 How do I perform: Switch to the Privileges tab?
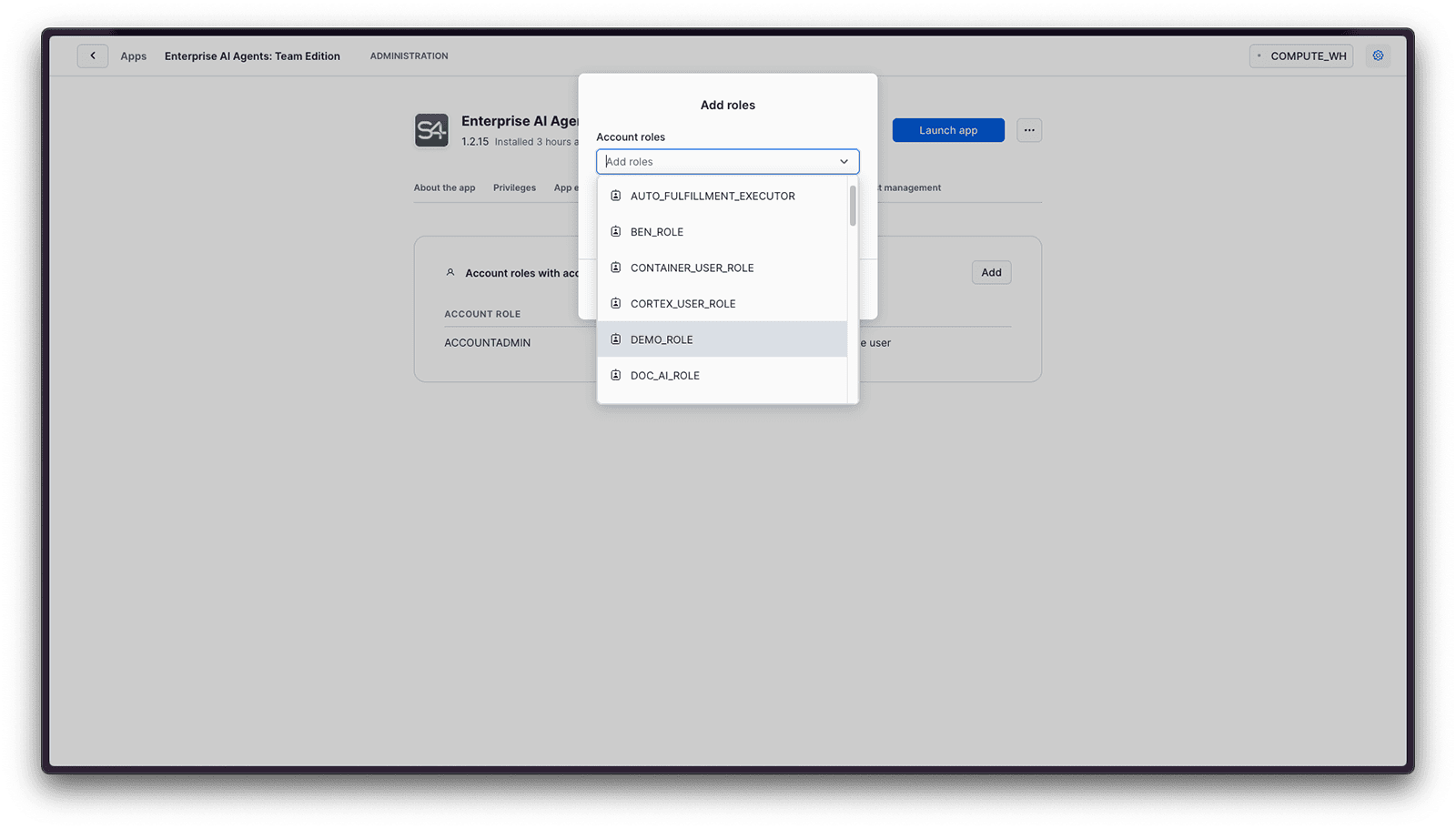(514, 187)
